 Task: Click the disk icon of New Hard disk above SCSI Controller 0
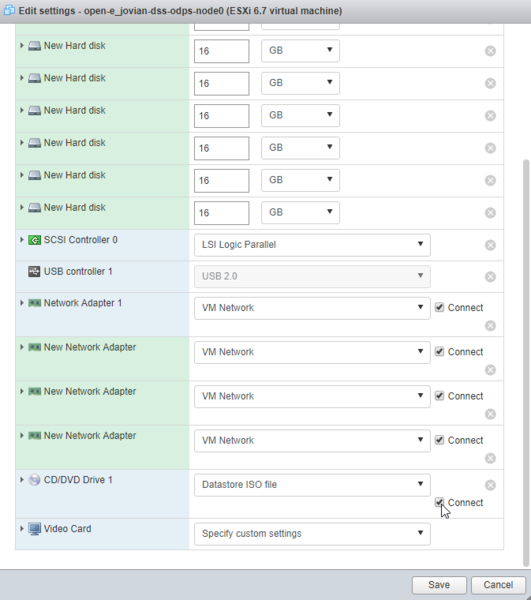point(34,207)
